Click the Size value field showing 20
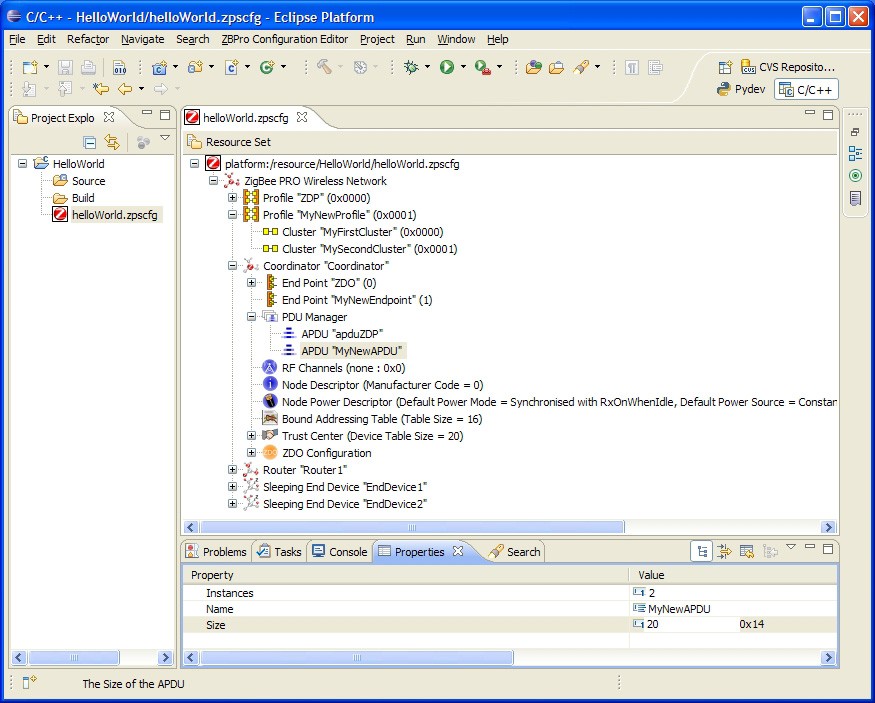The height and width of the screenshot is (703, 875). [x=653, y=625]
